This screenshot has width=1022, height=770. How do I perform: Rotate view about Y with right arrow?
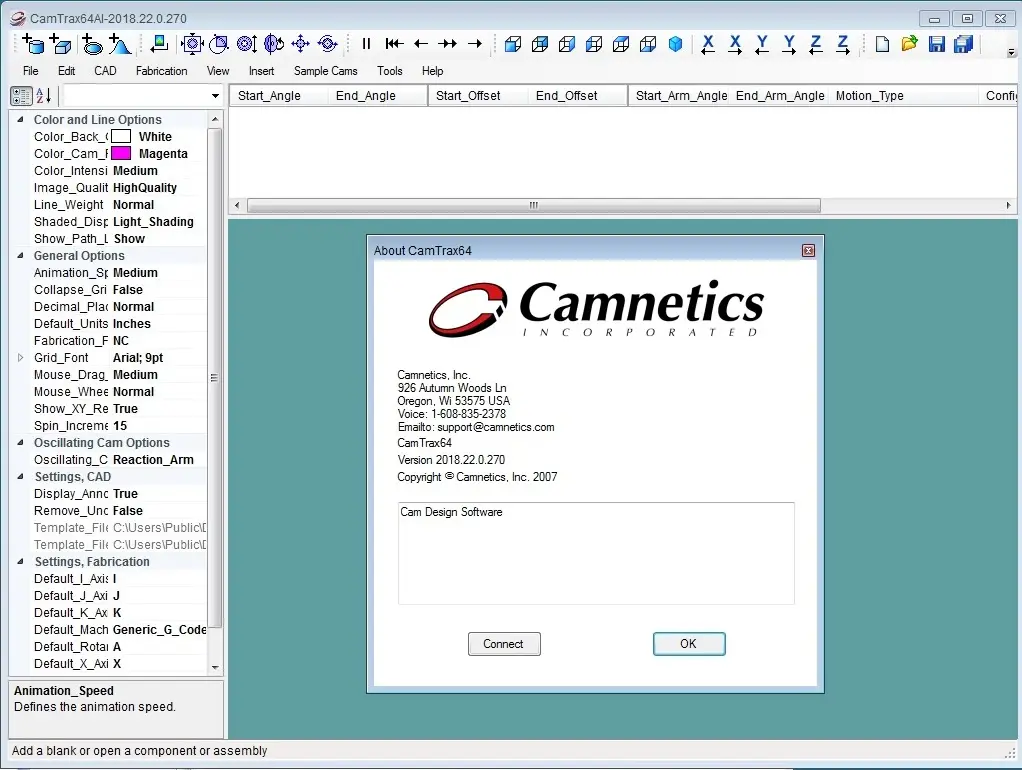click(789, 44)
